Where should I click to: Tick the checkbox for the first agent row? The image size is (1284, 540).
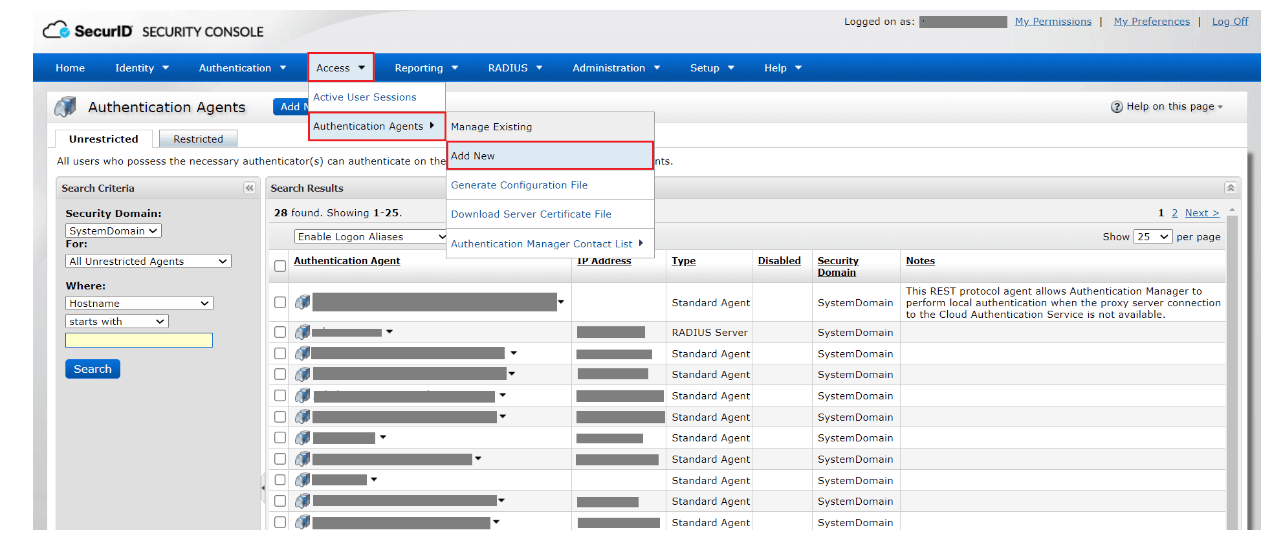280,302
